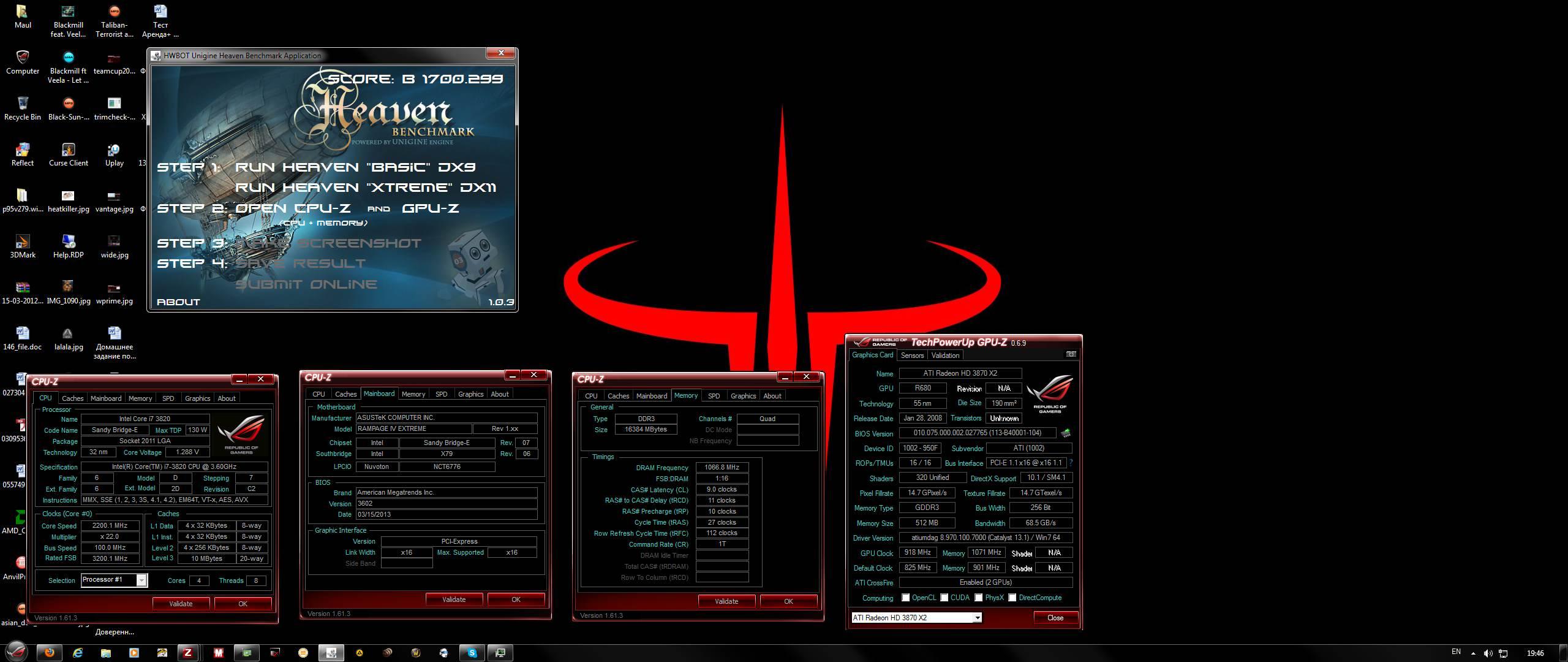Screen dimensions: 1568x662
Task: Click Validate in the CPU-Z CPU window
Action: (x=181, y=604)
